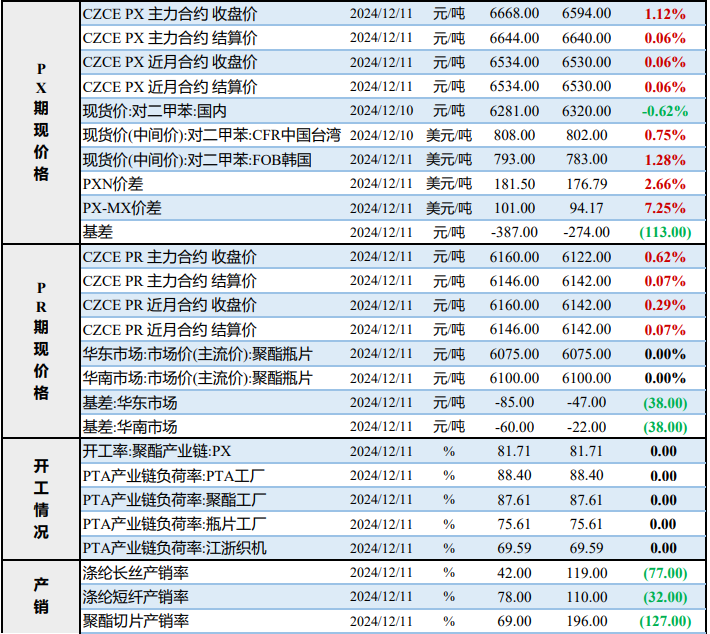Click the red 7.25% change value
This screenshot has height=634, width=710.
click(x=665, y=208)
